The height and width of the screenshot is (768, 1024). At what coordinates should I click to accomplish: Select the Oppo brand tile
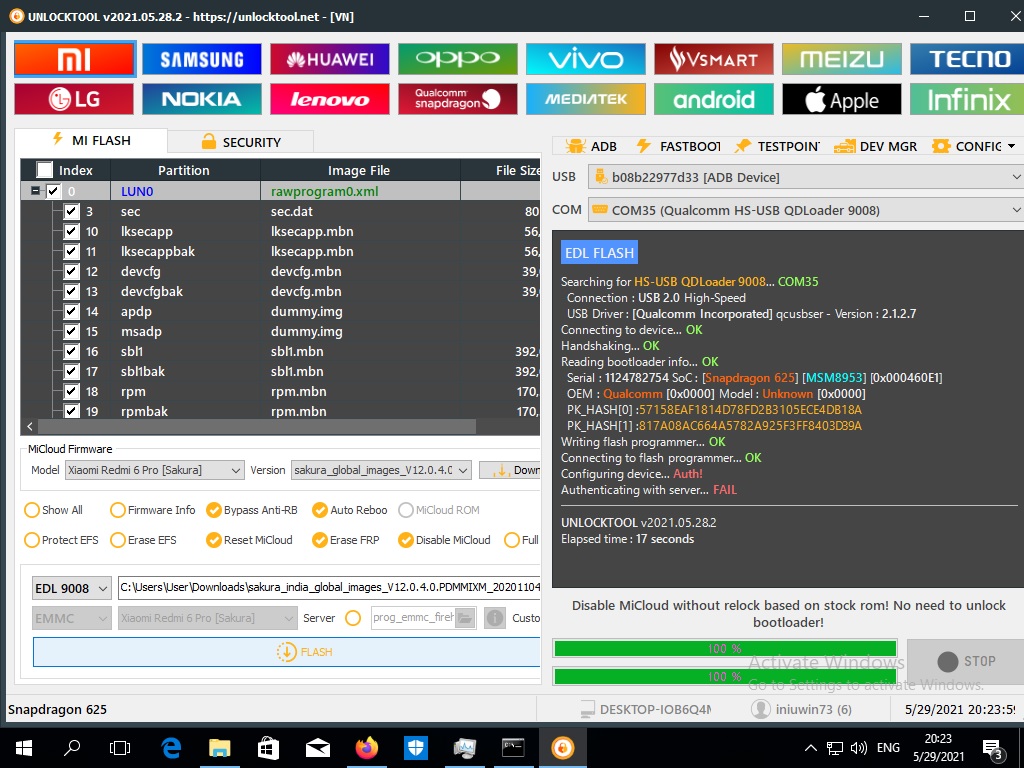[x=458, y=59]
